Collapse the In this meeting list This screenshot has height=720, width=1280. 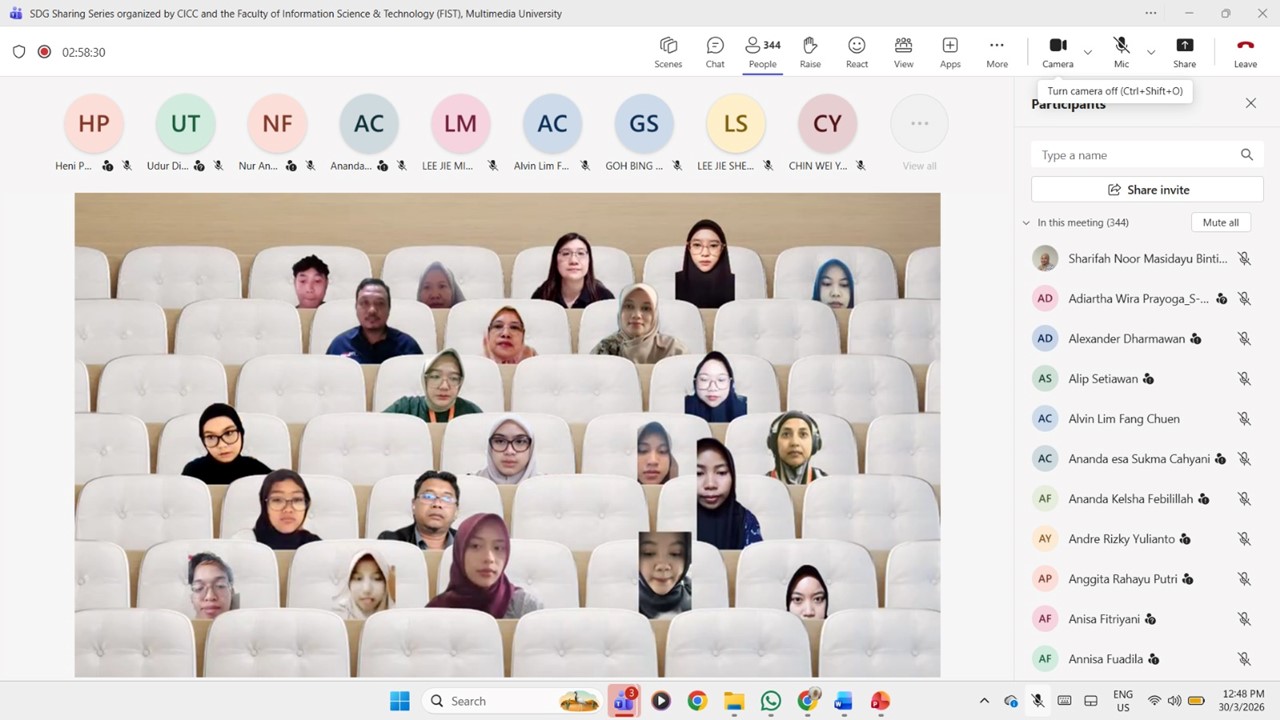pos(1026,223)
